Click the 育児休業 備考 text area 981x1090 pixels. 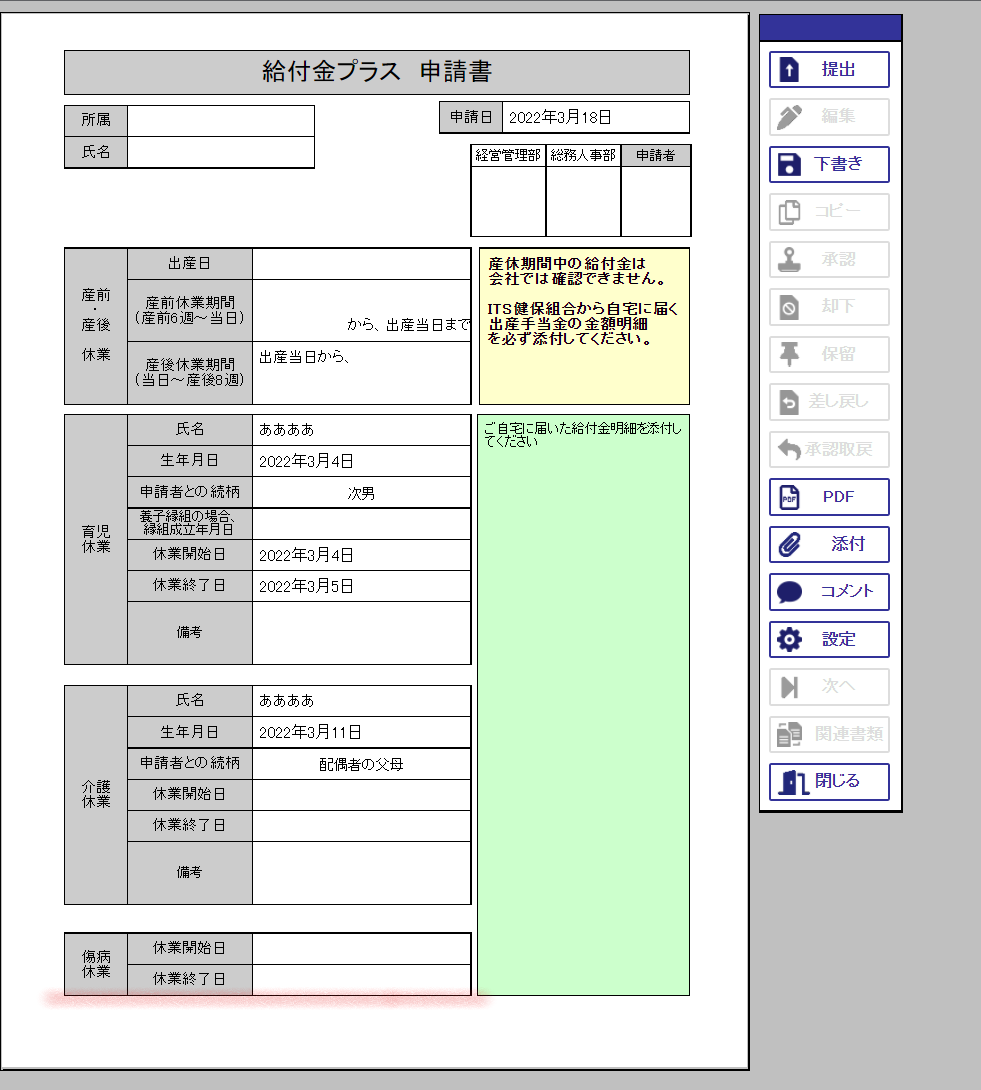click(x=361, y=633)
